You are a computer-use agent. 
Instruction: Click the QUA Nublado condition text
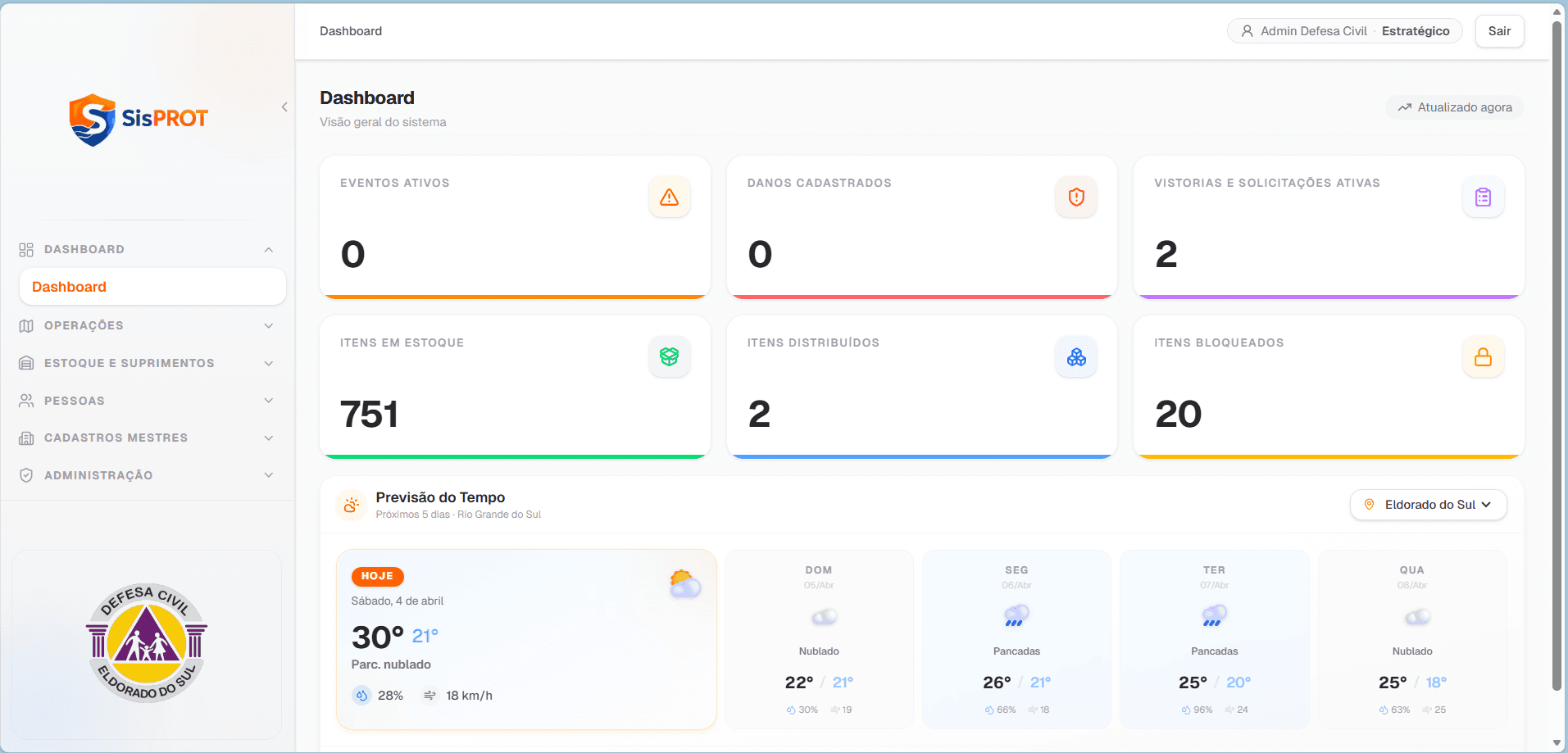tap(1412, 651)
